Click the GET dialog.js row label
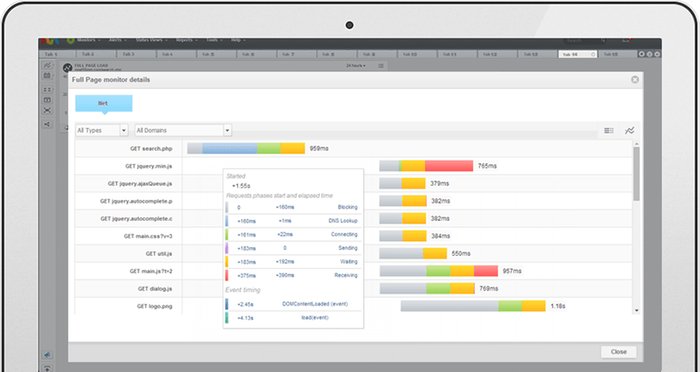The width and height of the screenshot is (700, 372). tap(155, 289)
